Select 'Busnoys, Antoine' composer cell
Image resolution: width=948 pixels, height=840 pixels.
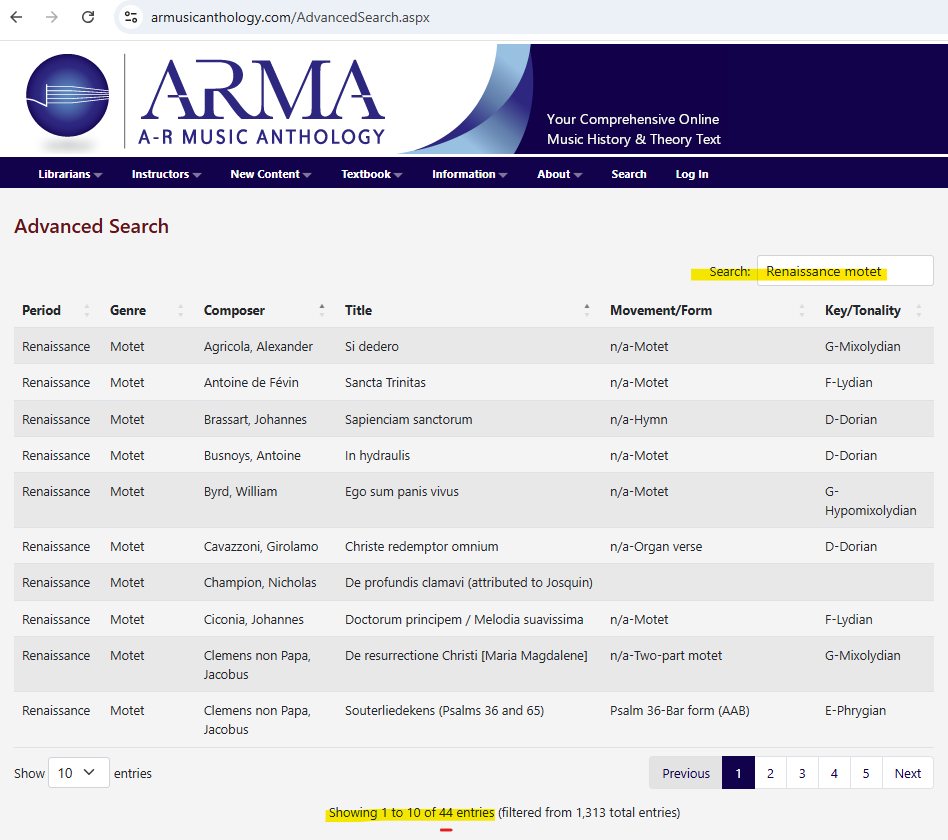pos(252,455)
